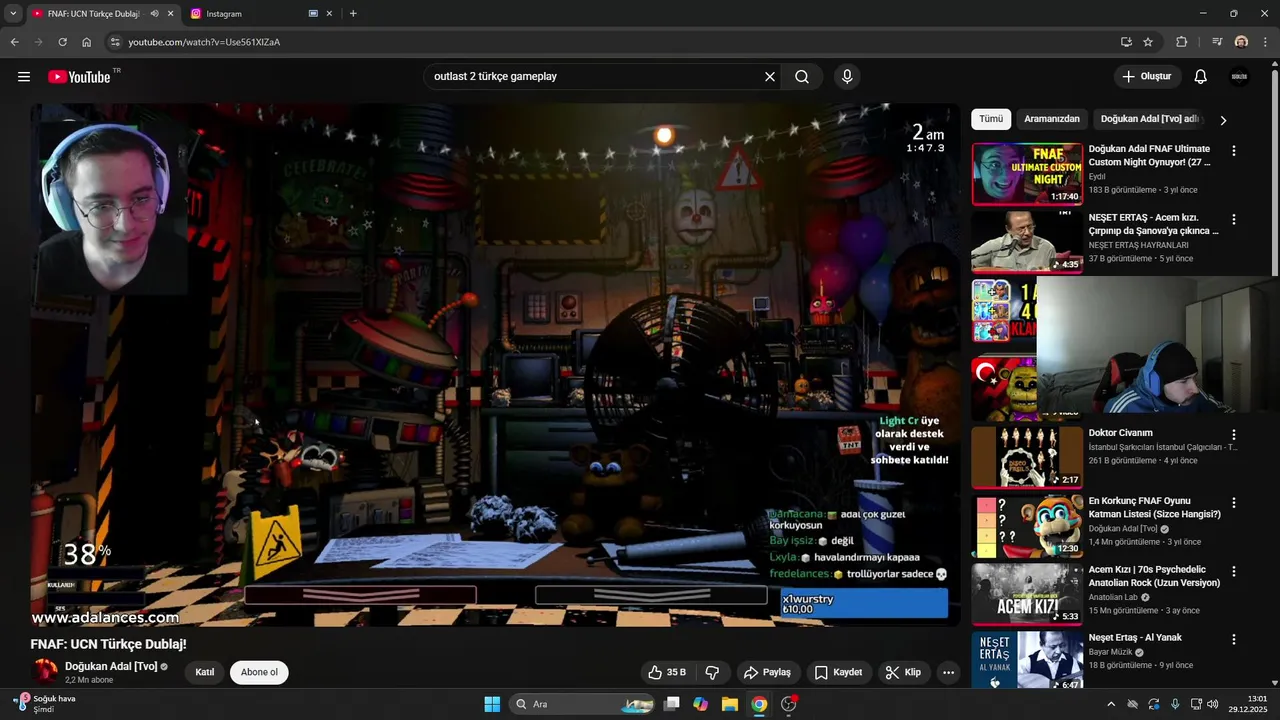
Task: Save video with Kaydet button
Action: (838, 672)
